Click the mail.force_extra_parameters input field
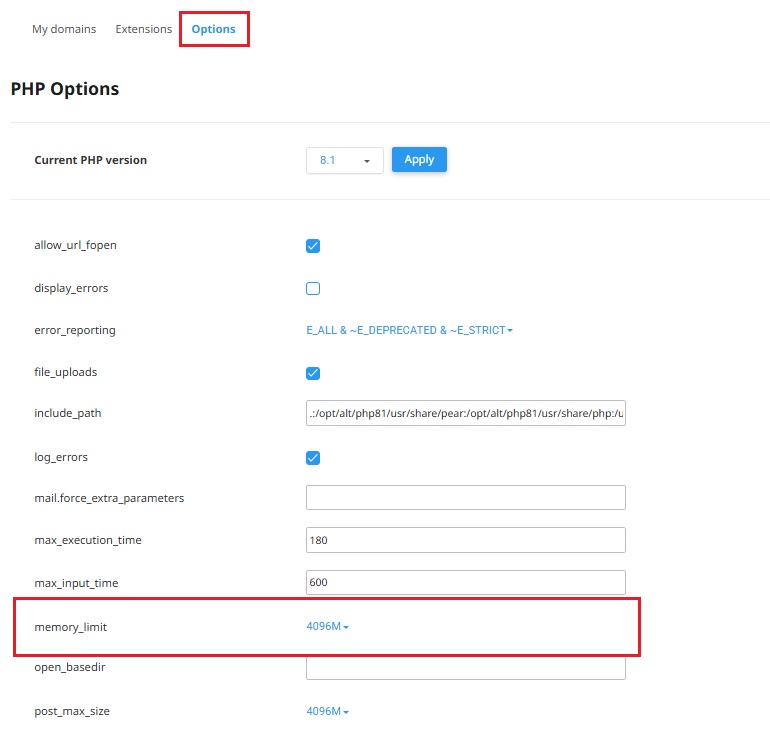 (x=466, y=497)
